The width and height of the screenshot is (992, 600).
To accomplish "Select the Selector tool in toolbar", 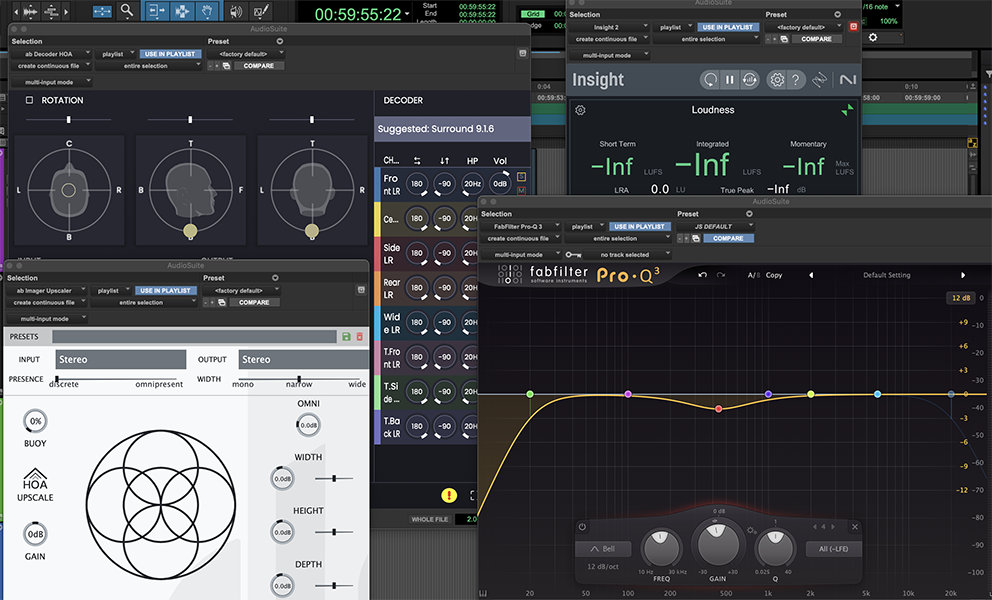I will (x=182, y=11).
